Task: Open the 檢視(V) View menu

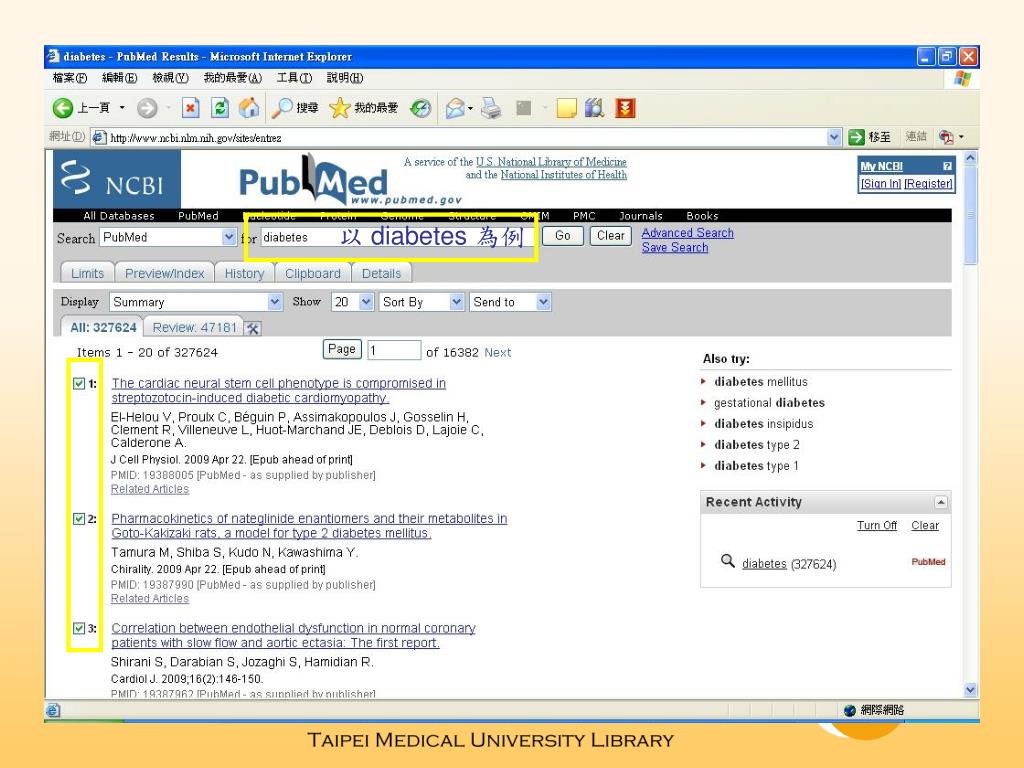Action: 170,78
